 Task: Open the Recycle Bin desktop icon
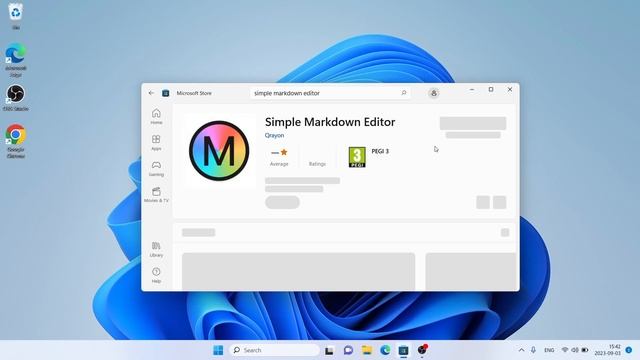click(x=16, y=16)
